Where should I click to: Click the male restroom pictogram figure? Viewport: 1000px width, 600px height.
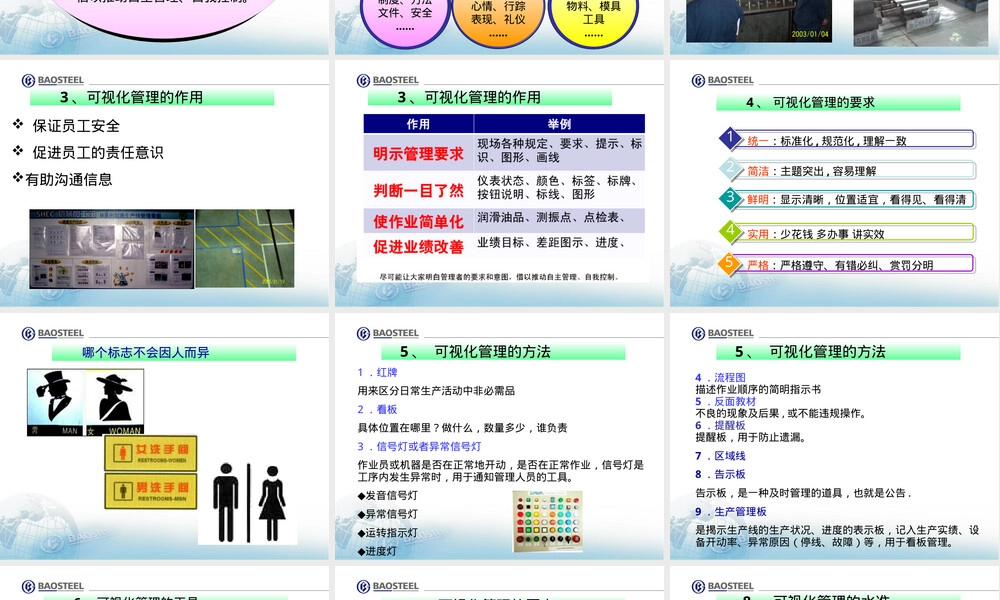pyautogui.click(x=225, y=503)
